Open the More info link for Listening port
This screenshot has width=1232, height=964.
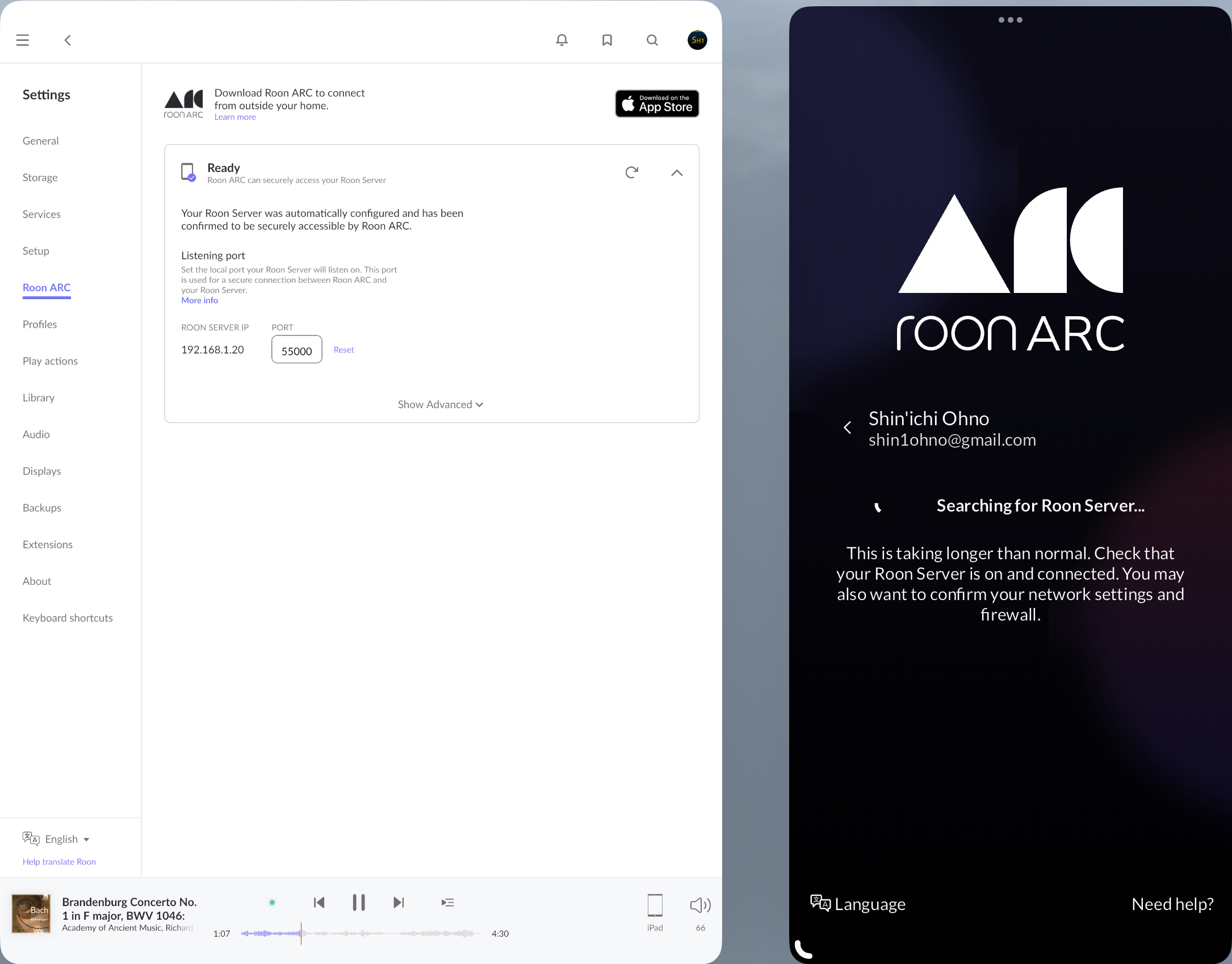(x=199, y=301)
